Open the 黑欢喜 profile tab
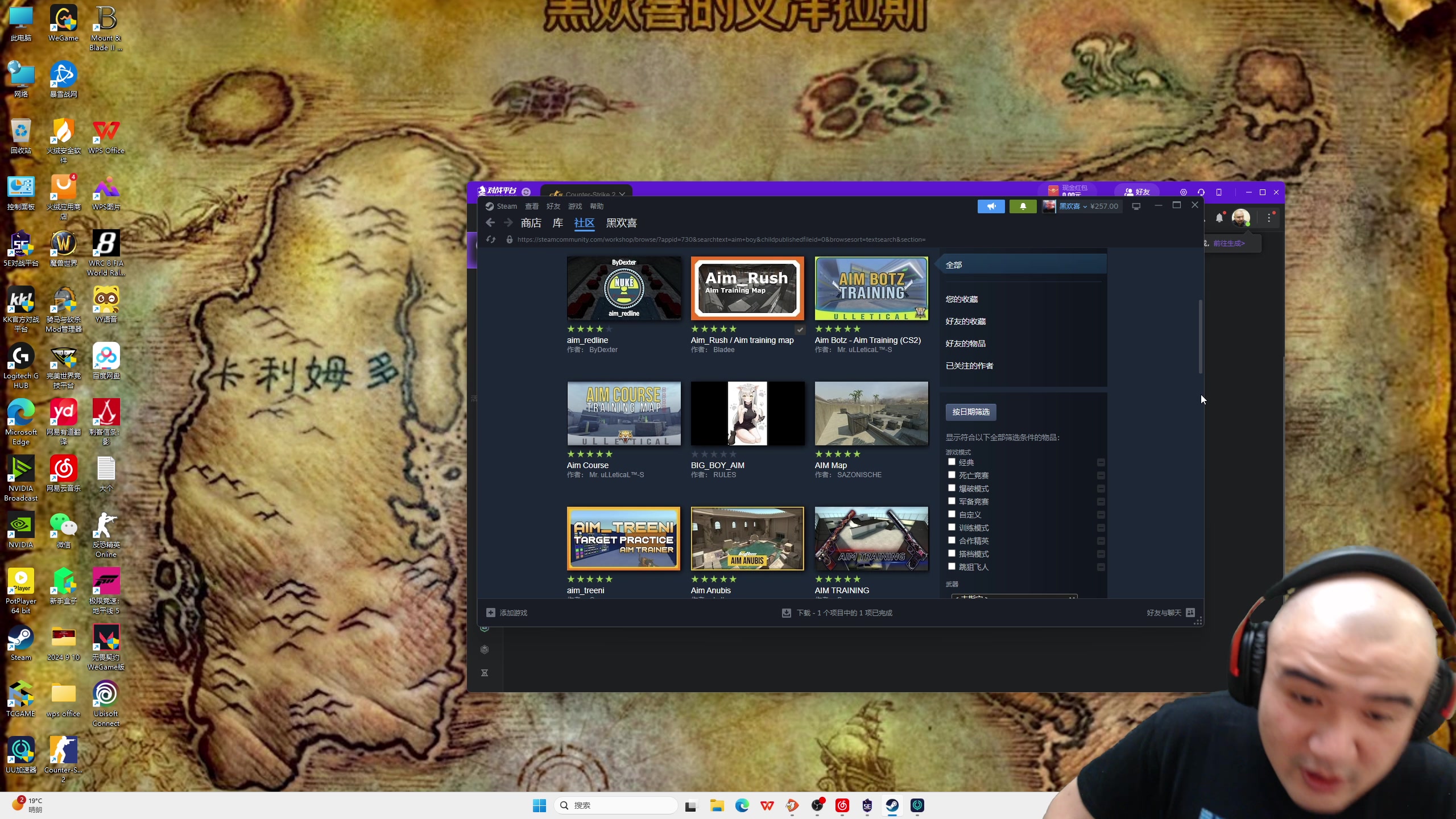Viewport: 1456px width, 819px height. coord(621,223)
